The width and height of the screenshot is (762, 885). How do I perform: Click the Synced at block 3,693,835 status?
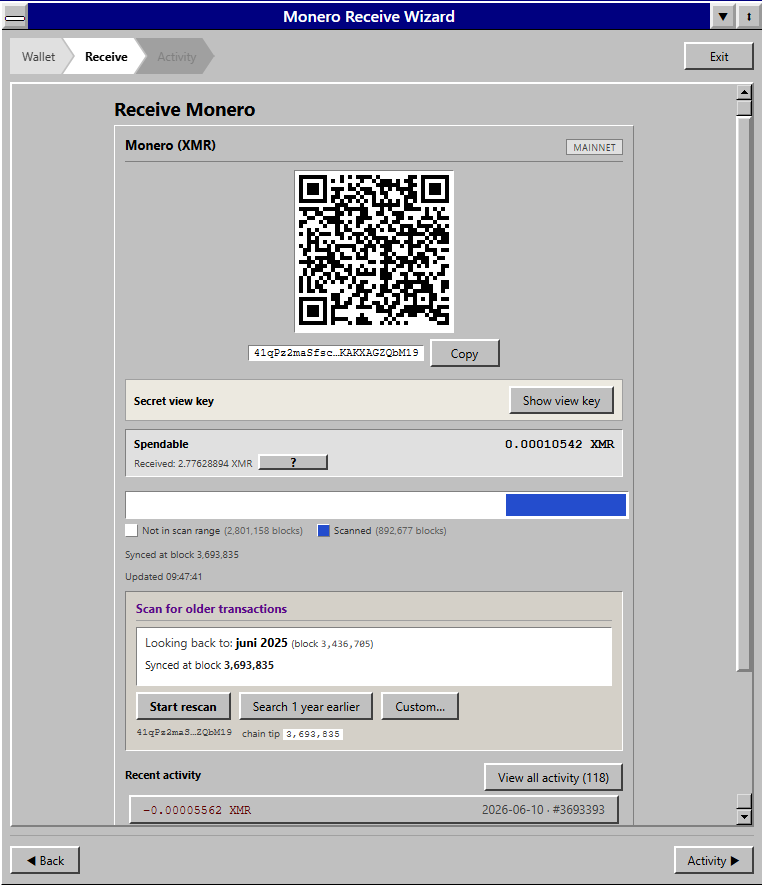tap(182, 554)
